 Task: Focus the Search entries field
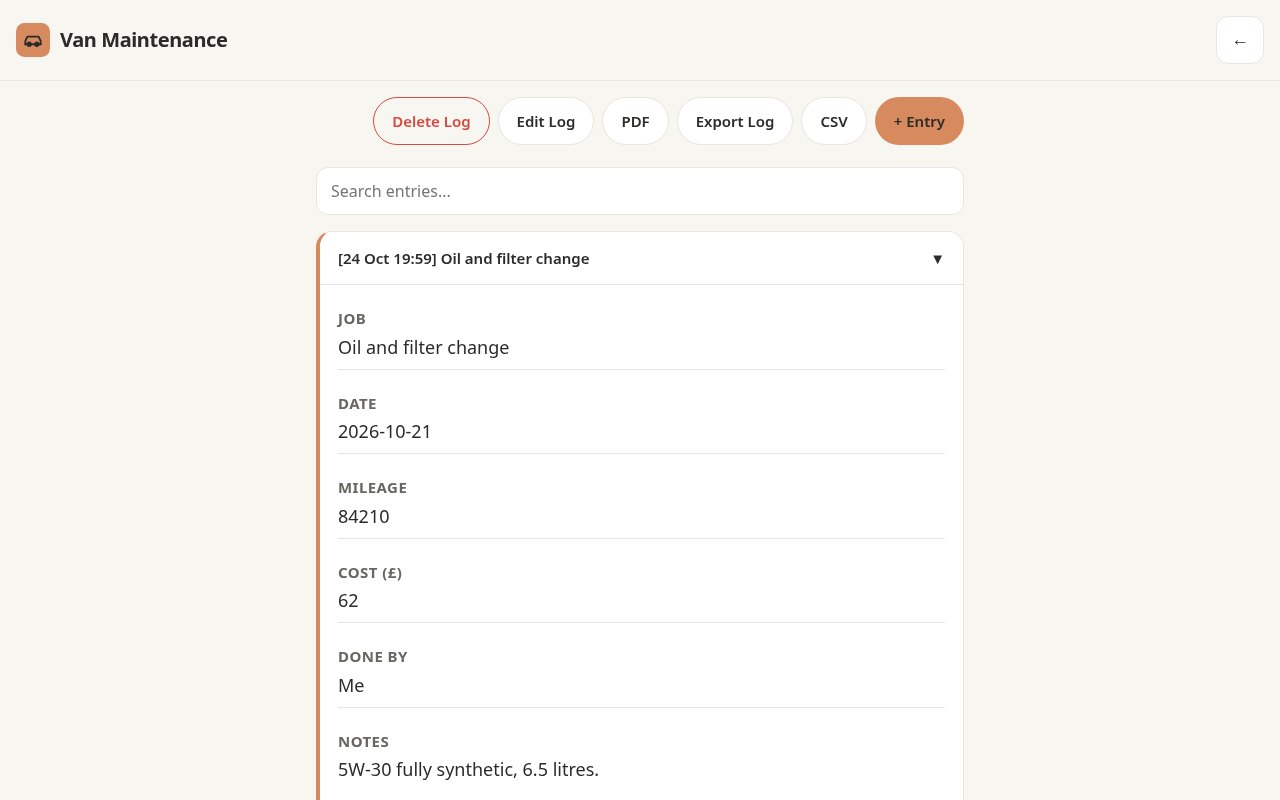[640, 191]
